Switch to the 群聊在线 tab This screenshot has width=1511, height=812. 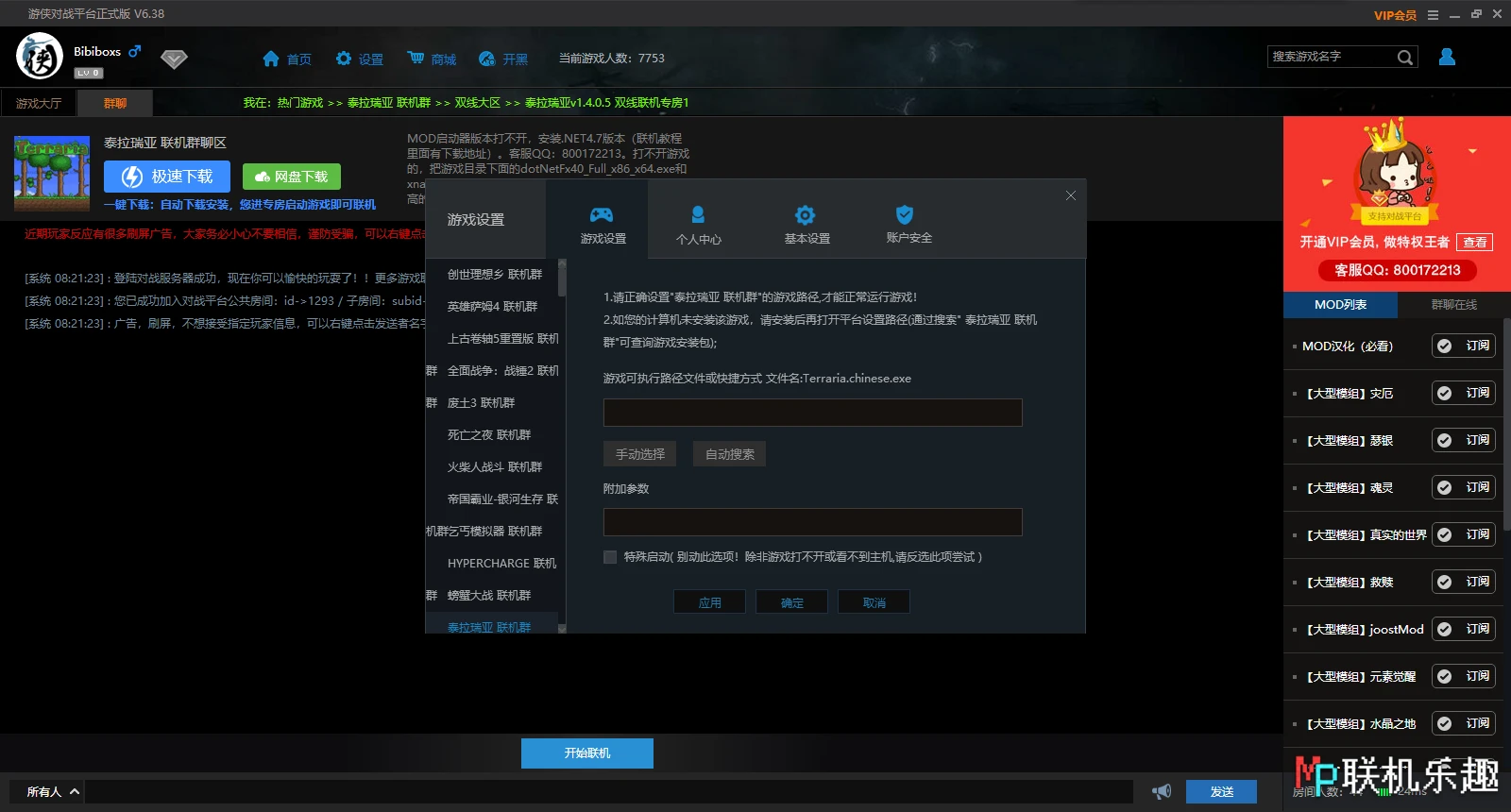1453,305
